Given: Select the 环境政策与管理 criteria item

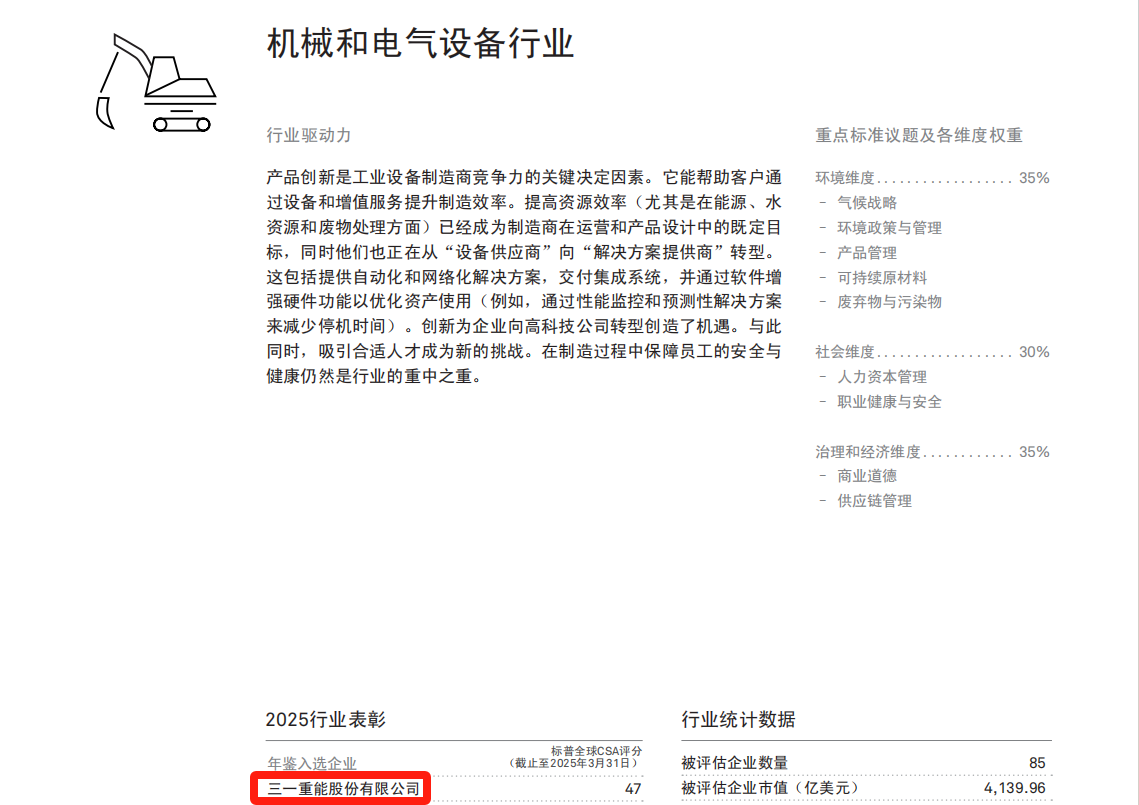Looking at the screenshot, I should click(888, 227).
